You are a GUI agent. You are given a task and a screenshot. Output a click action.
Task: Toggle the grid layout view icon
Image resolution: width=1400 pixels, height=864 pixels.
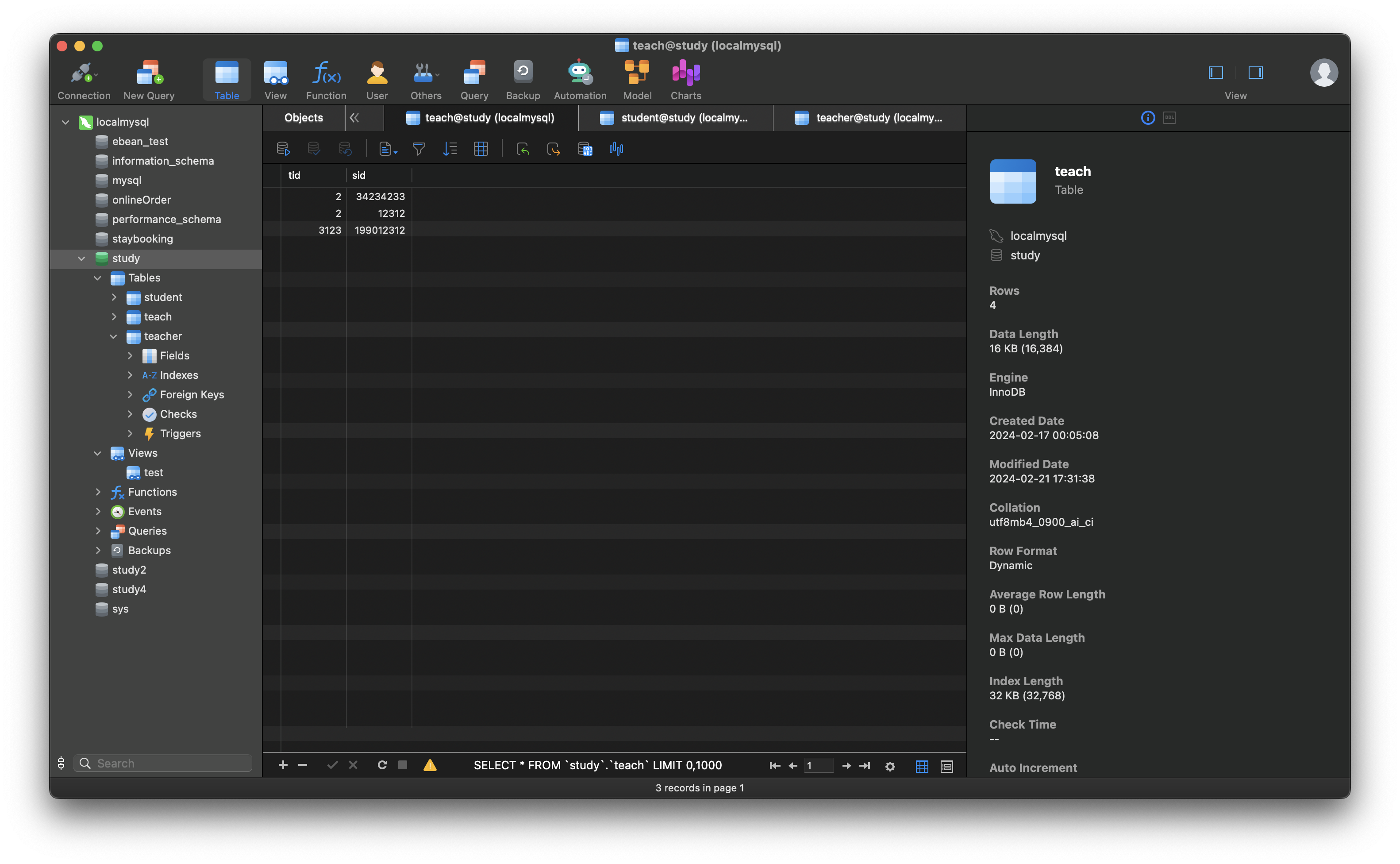(920, 765)
